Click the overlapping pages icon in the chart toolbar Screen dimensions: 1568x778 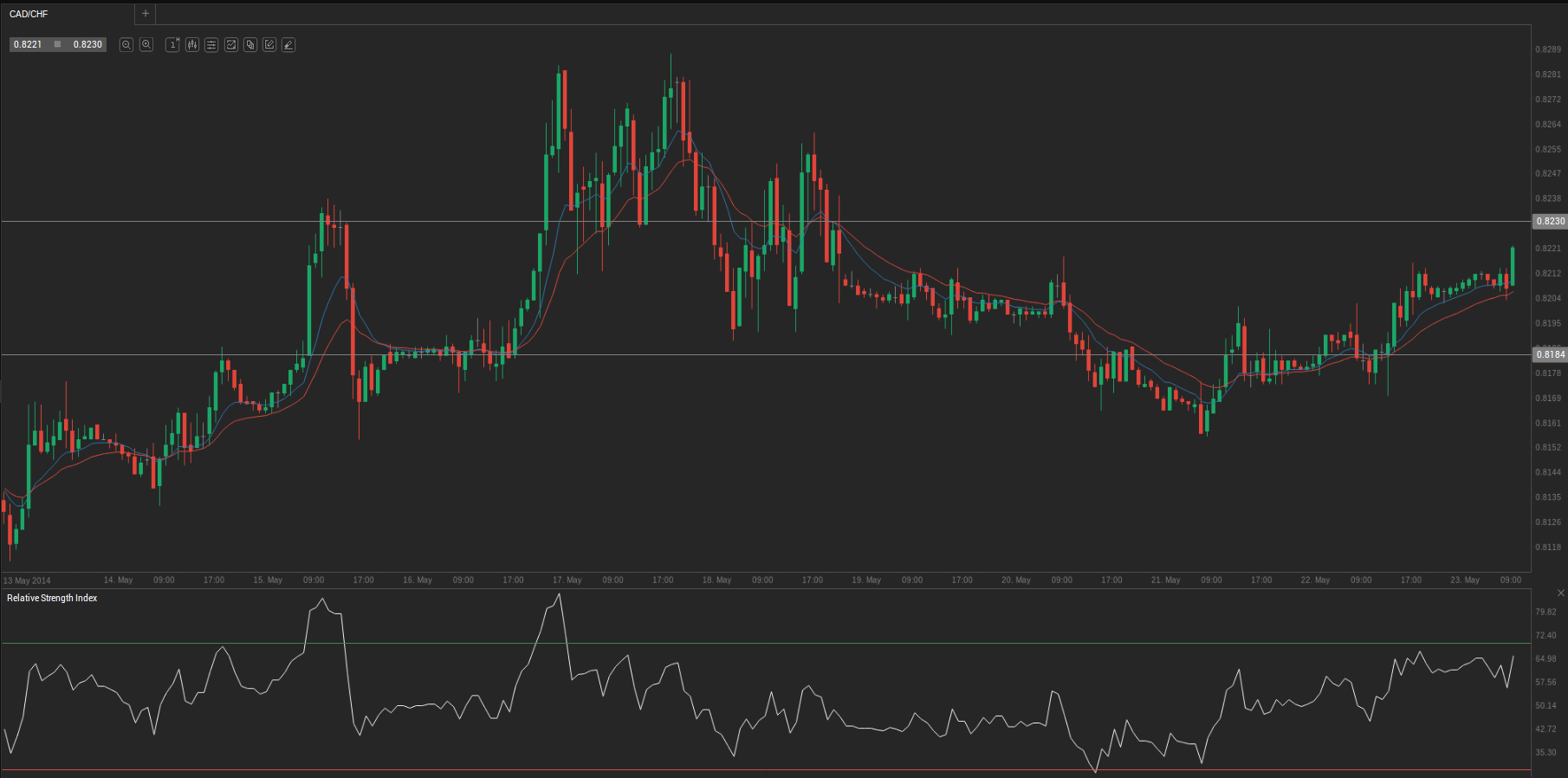click(250, 44)
